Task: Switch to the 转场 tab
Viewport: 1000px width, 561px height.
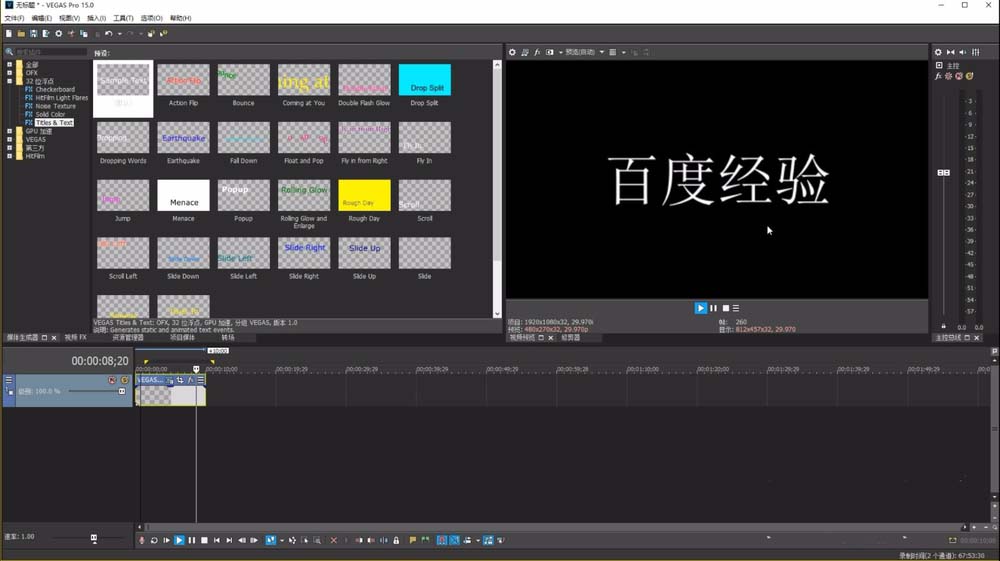Action: coord(228,337)
